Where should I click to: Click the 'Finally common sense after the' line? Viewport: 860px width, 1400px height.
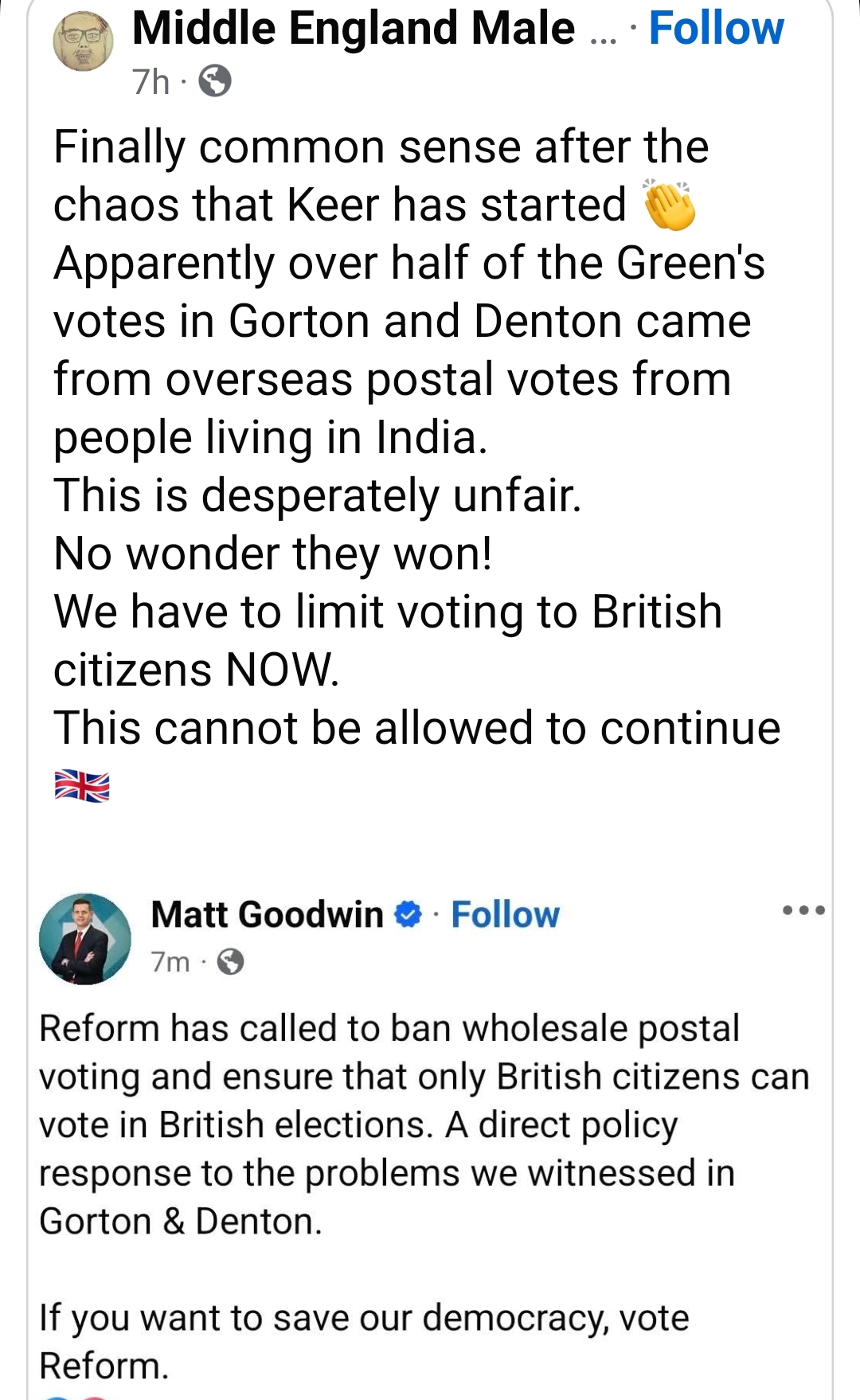(381, 147)
